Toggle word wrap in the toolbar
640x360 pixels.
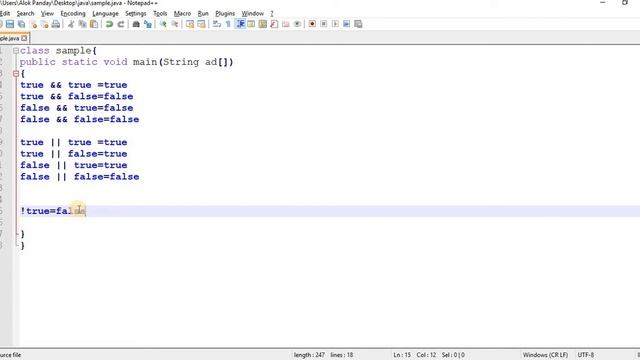pos(217,24)
